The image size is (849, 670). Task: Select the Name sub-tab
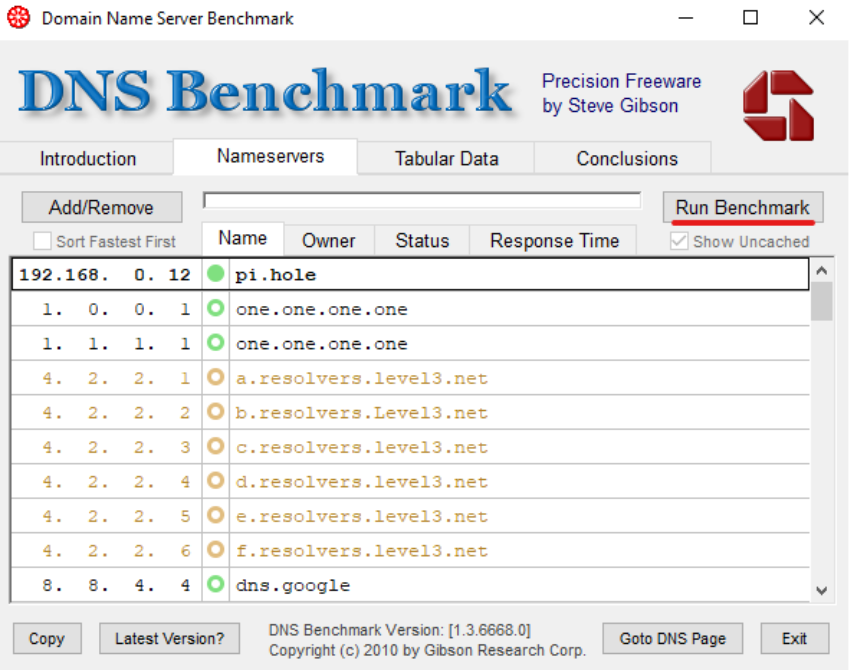(243, 238)
